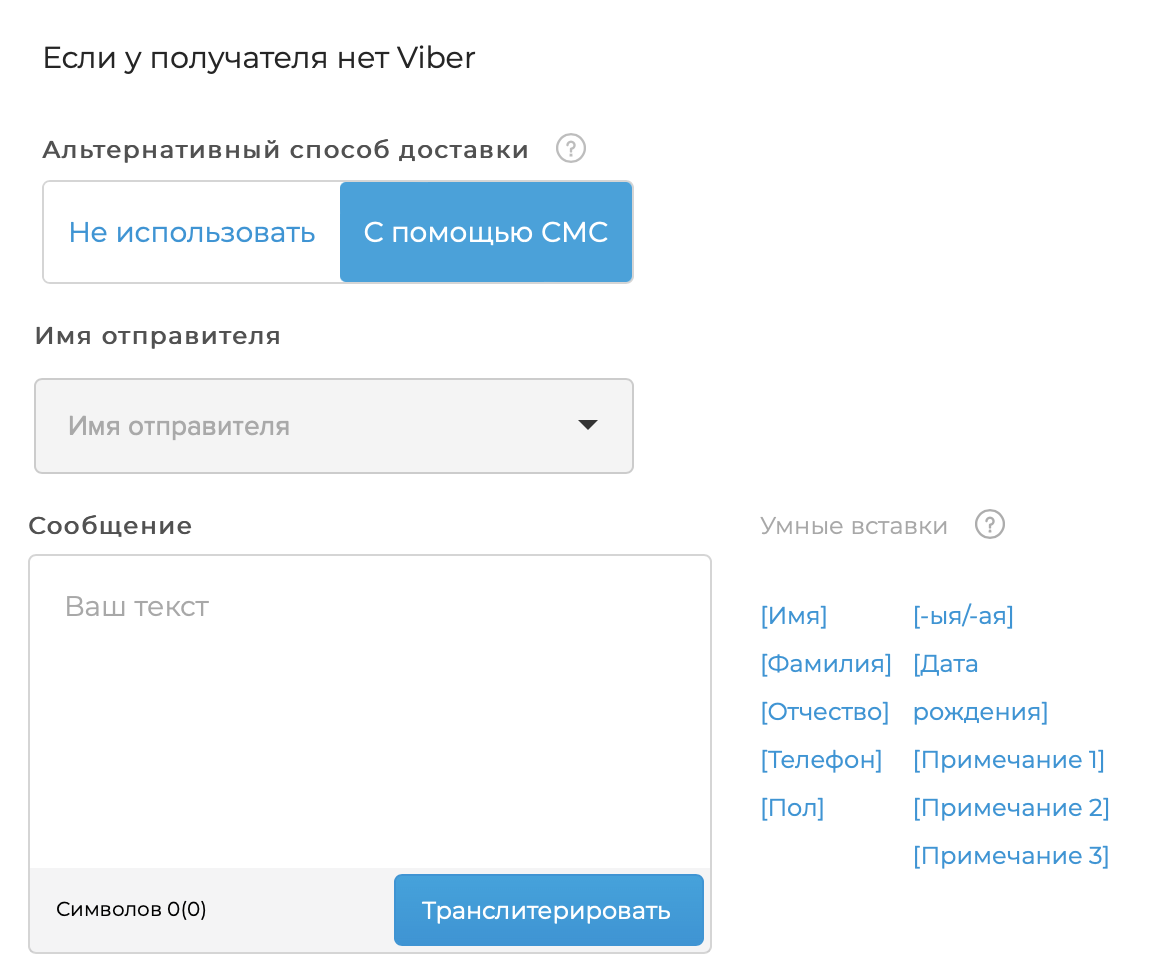Insert the [Примечание 1] smart tag
Viewport: 1150px width, 974px height.
[1008, 760]
